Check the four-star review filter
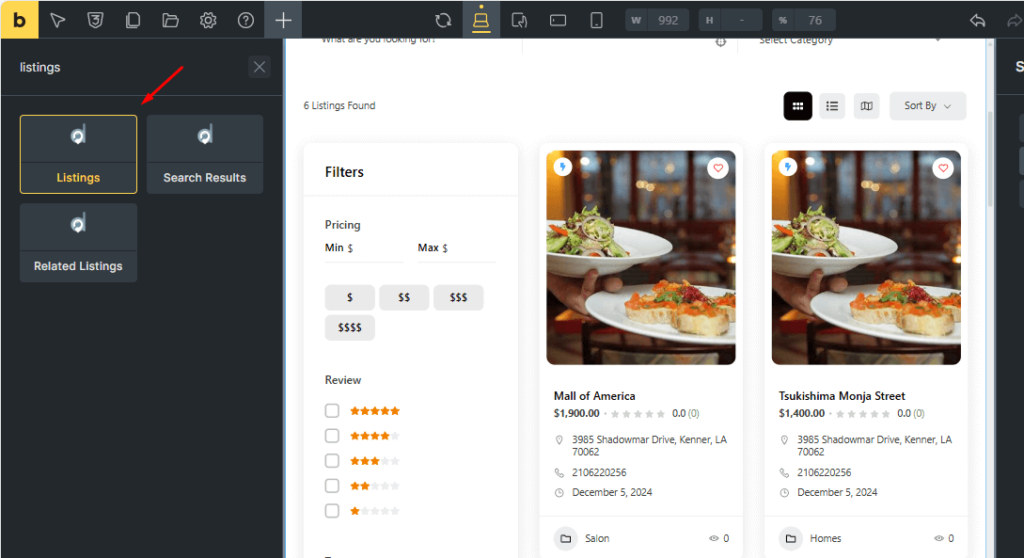 click(x=332, y=436)
